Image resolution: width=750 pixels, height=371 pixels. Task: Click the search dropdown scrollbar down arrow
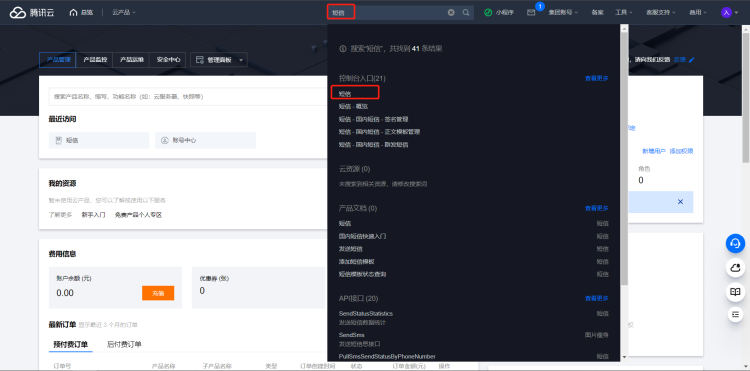(x=624, y=357)
